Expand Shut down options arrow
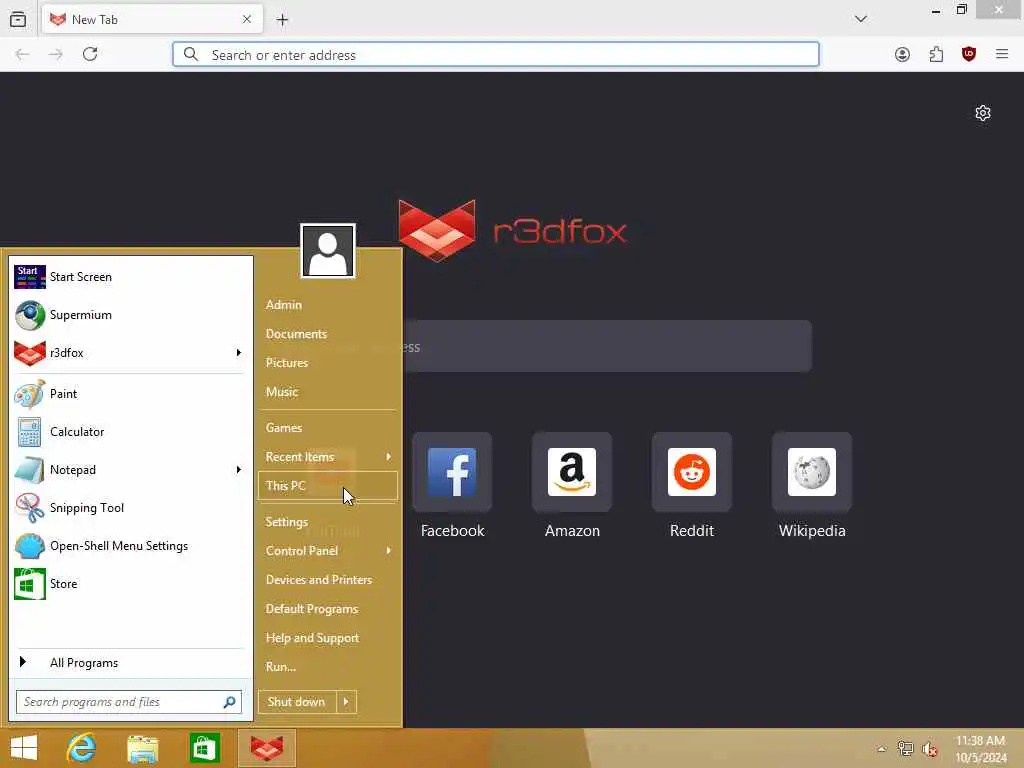1024x768 pixels. 346,702
